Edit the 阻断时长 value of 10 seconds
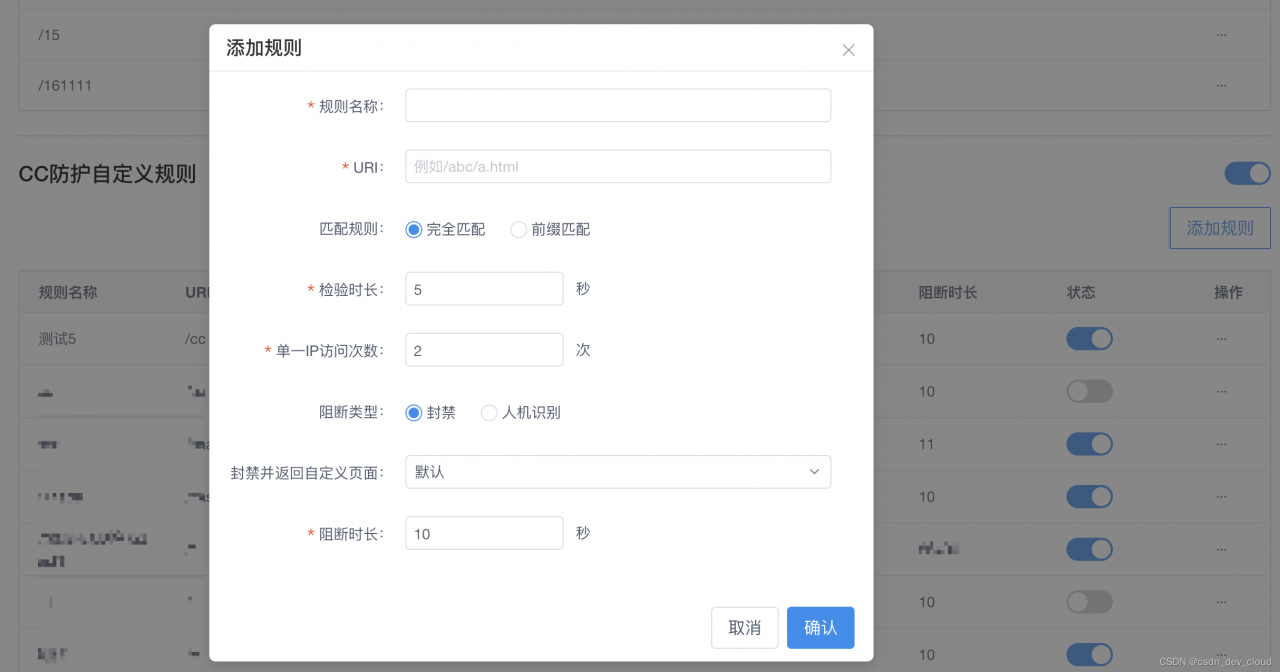This screenshot has width=1280, height=672. tap(483, 533)
